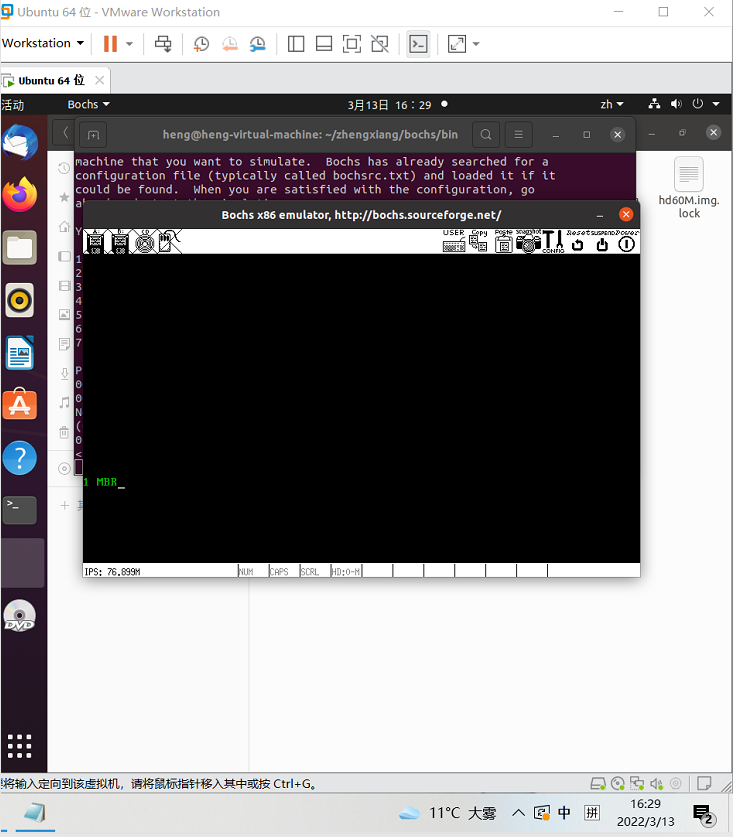Viewport: 733px width, 837px height.
Task: Select the hd60M.img.lock file
Action: (689, 188)
